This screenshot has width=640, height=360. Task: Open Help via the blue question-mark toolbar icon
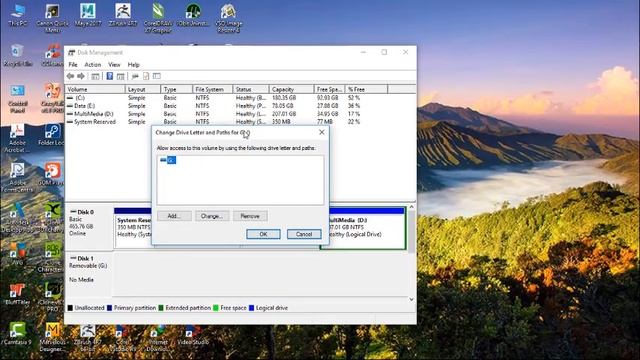(x=109, y=76)
